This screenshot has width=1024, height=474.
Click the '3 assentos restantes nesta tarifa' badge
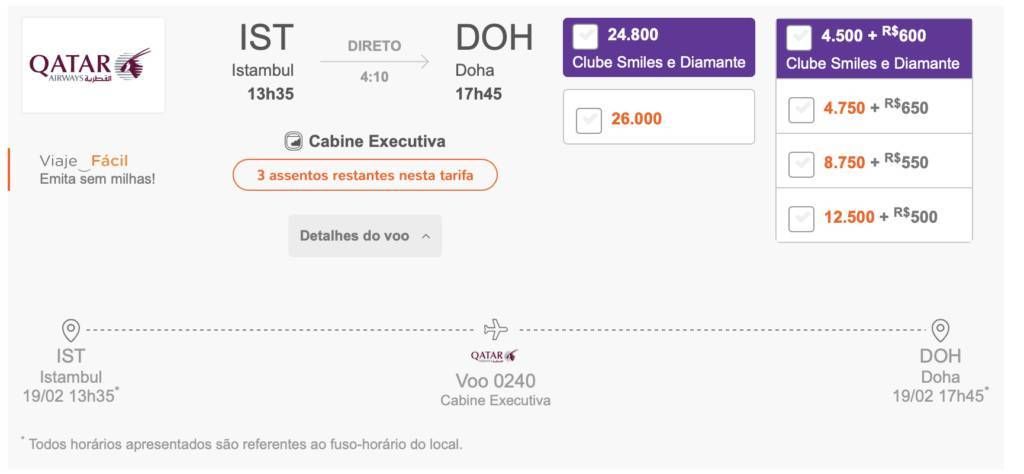tap(365, 175)
